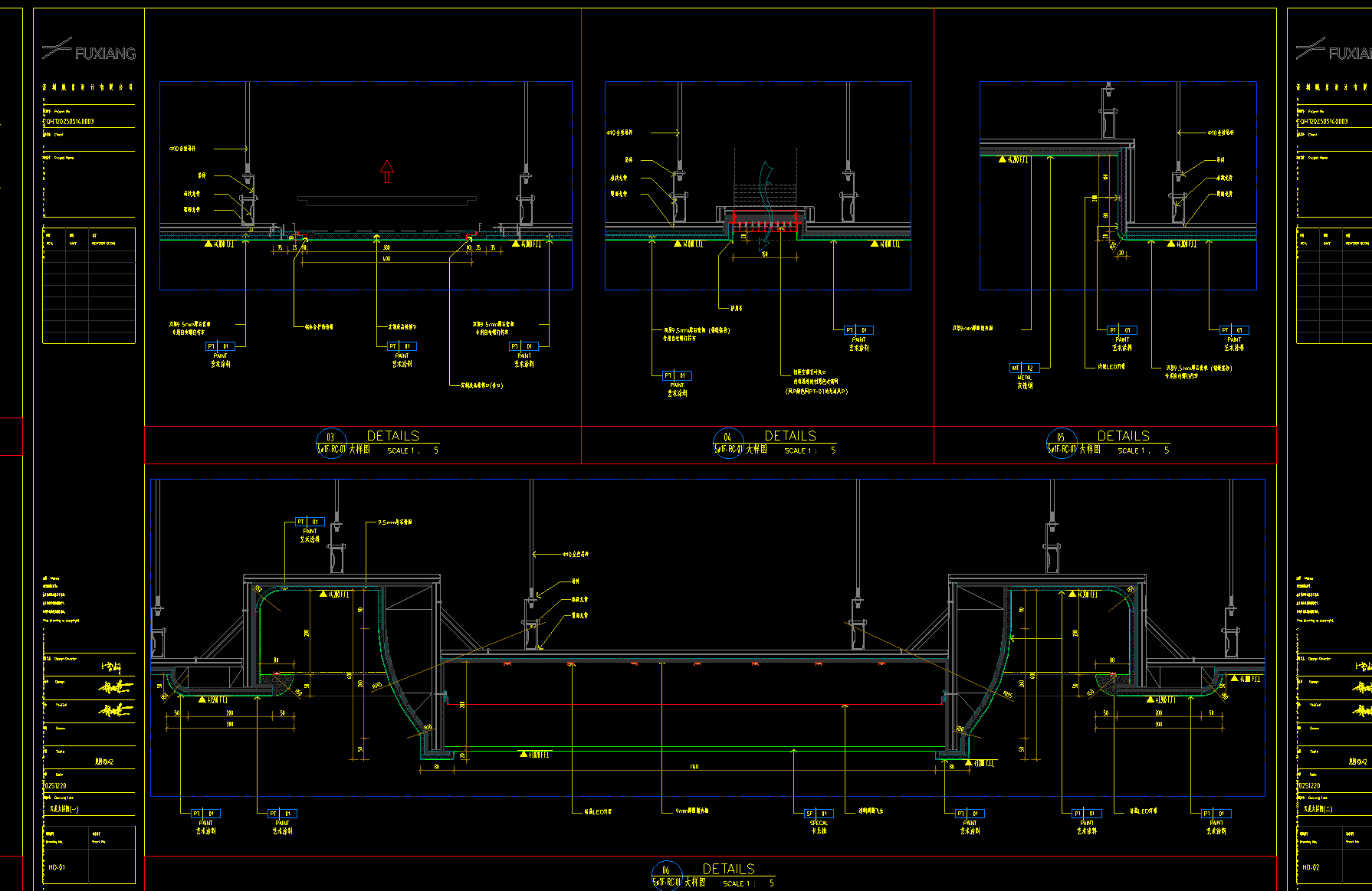
Task: Click the 400 dimension text in detail 03
Action: [386, 259]
